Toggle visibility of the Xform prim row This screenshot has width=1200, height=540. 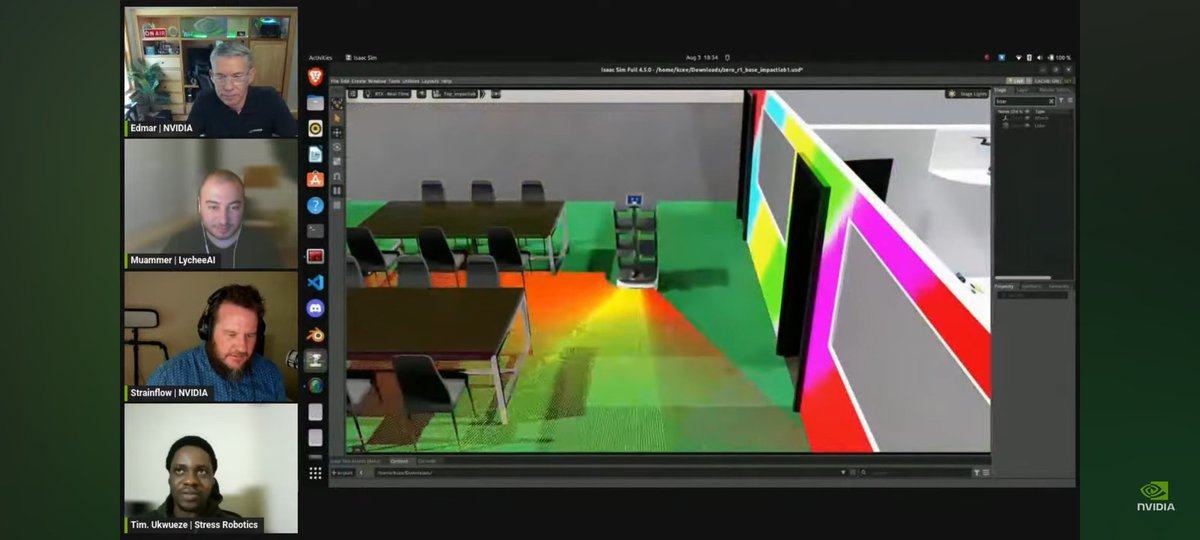(1027, 118)
